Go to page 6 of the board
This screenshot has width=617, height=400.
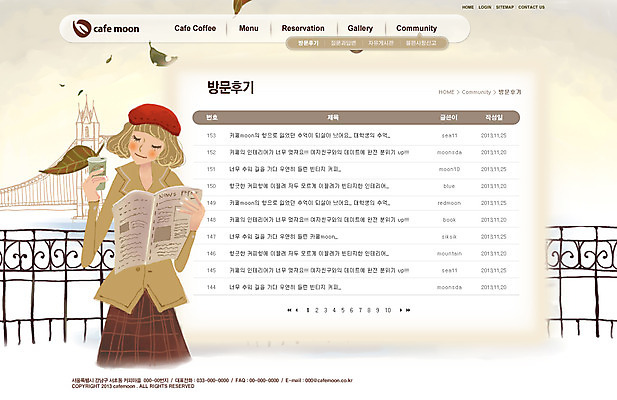[x=351, y=310]
